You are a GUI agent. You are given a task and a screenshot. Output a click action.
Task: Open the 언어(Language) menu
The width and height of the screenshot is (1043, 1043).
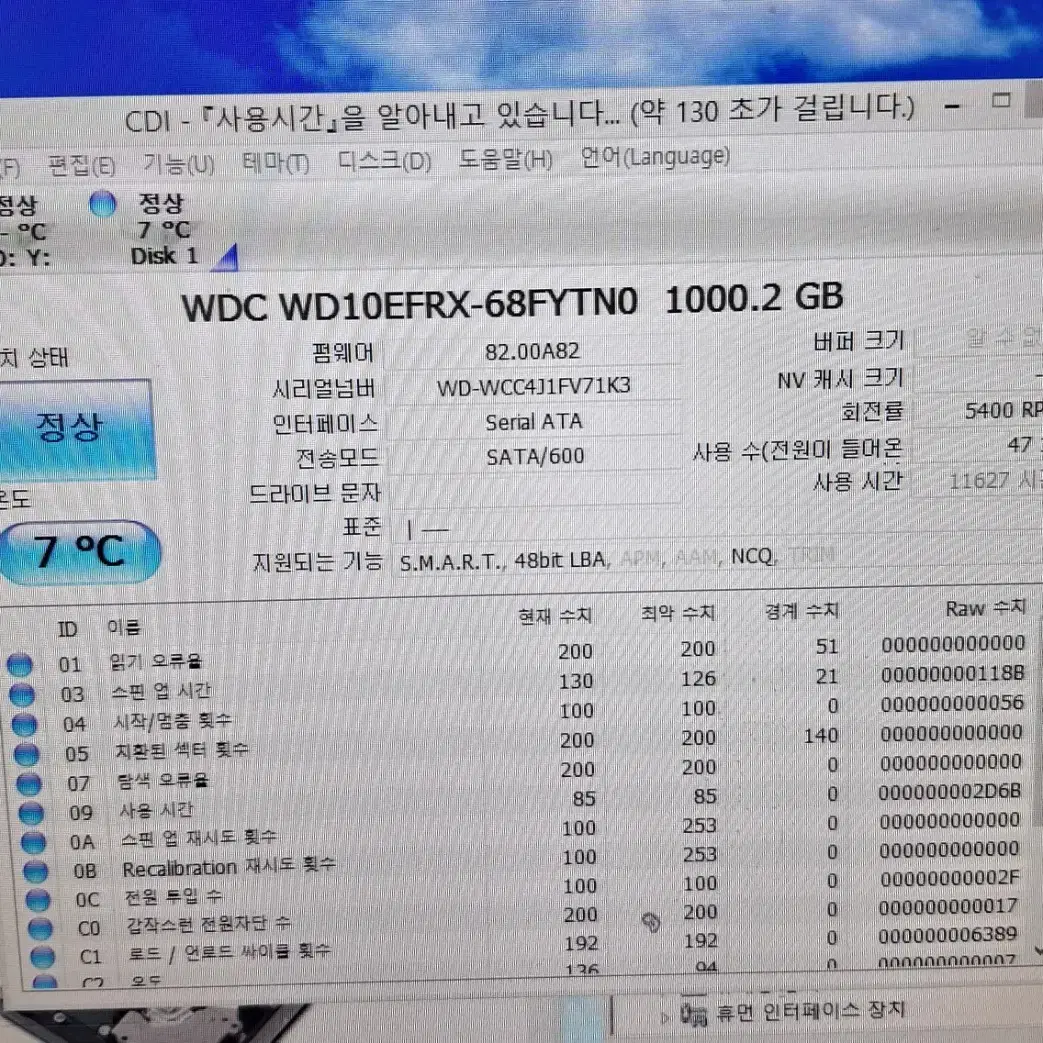(655, 158)
